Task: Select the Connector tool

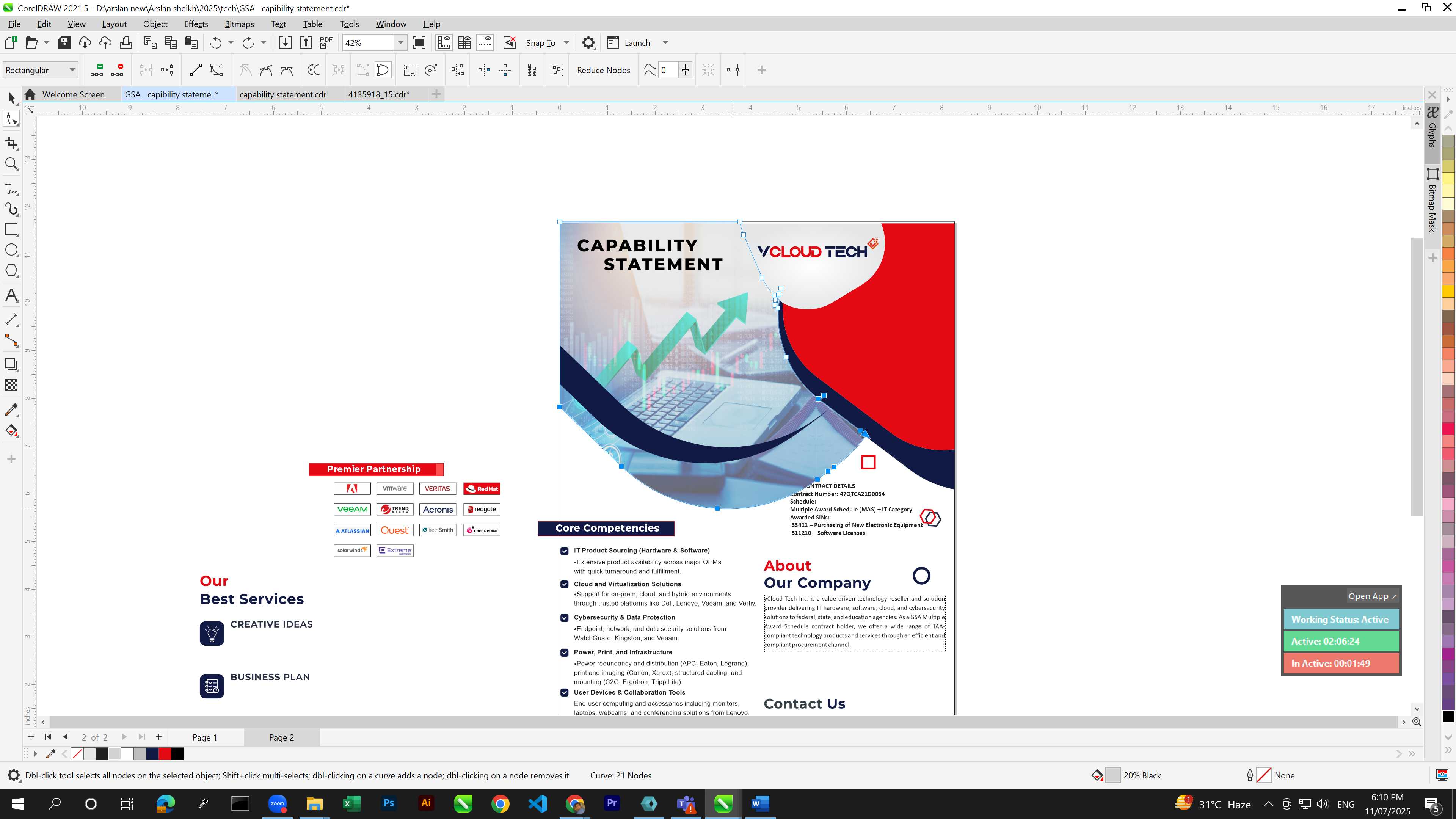Action: [x=11, y=340]
